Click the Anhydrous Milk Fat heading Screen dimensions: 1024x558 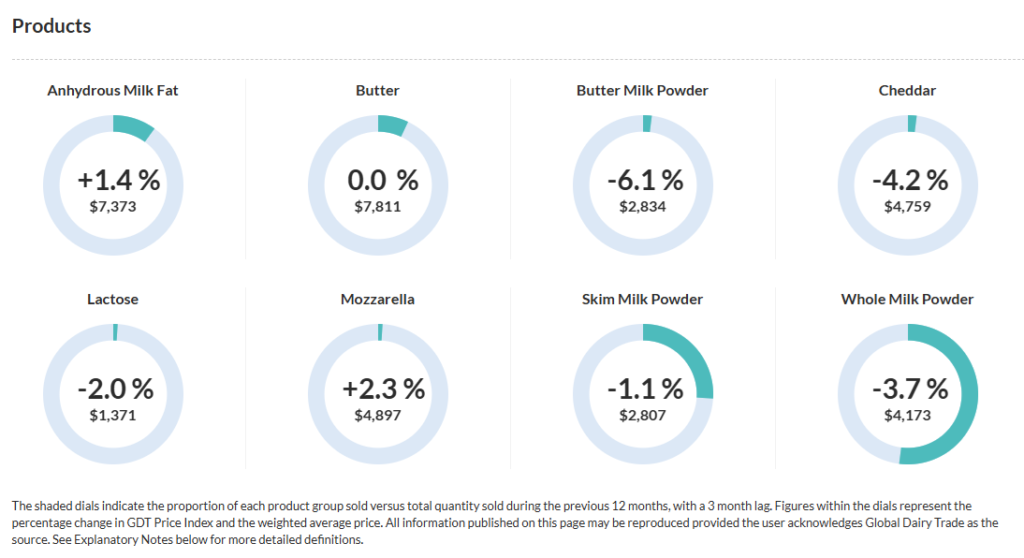click(x=112, y=90)
